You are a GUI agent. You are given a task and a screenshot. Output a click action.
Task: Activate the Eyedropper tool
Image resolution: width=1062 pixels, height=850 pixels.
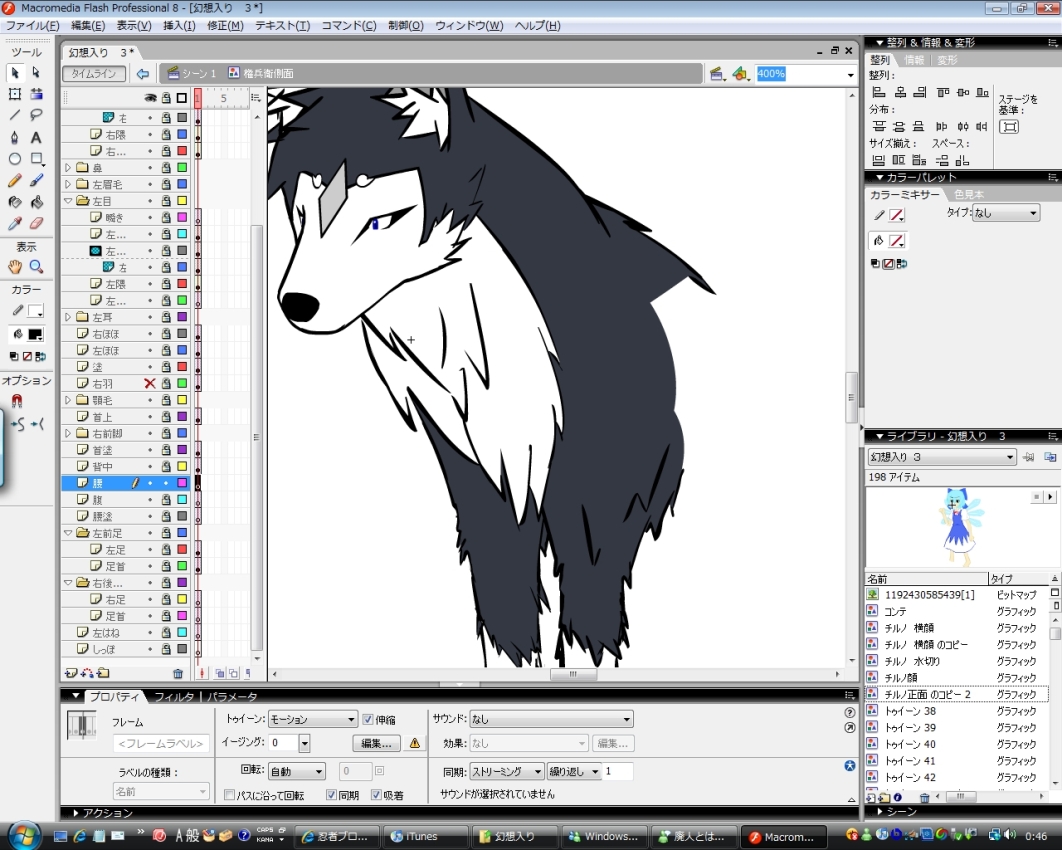pos(15,224)
